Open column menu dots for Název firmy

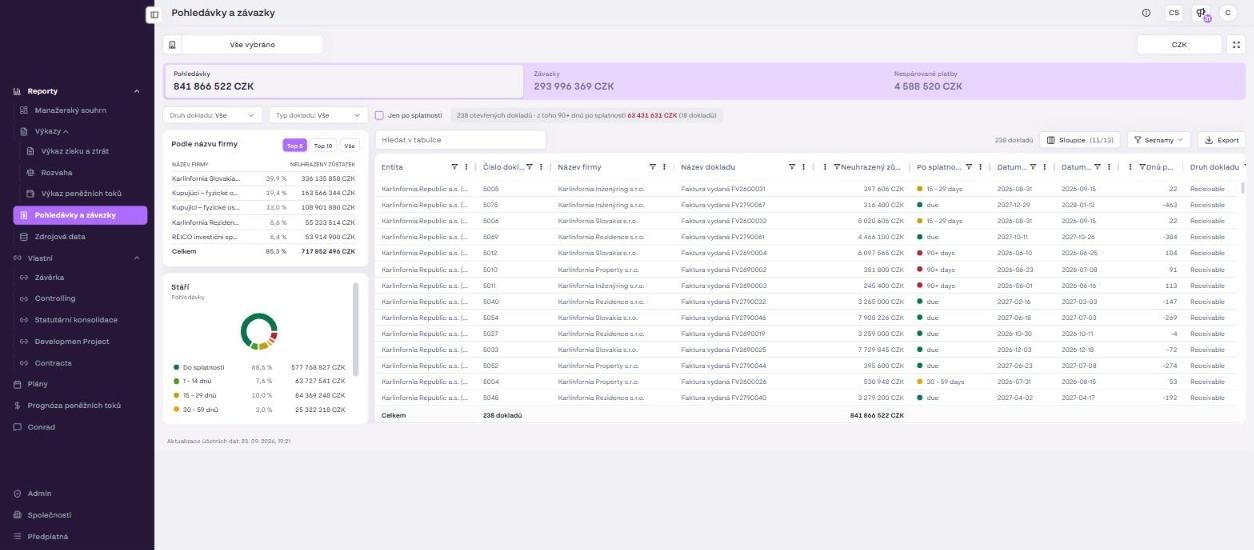pyautogui.click(x=664, y=167)
